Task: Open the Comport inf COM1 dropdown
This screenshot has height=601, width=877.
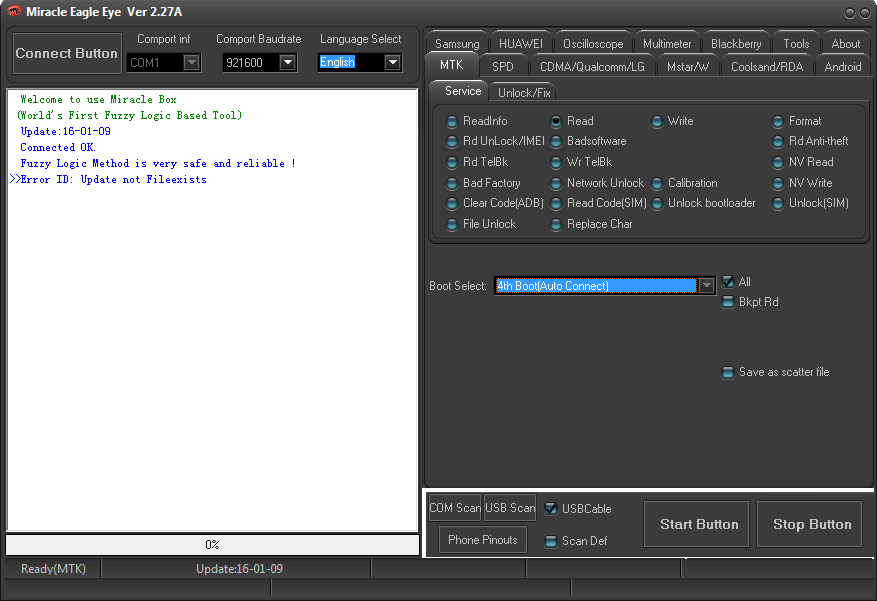Action: [191, 62]
